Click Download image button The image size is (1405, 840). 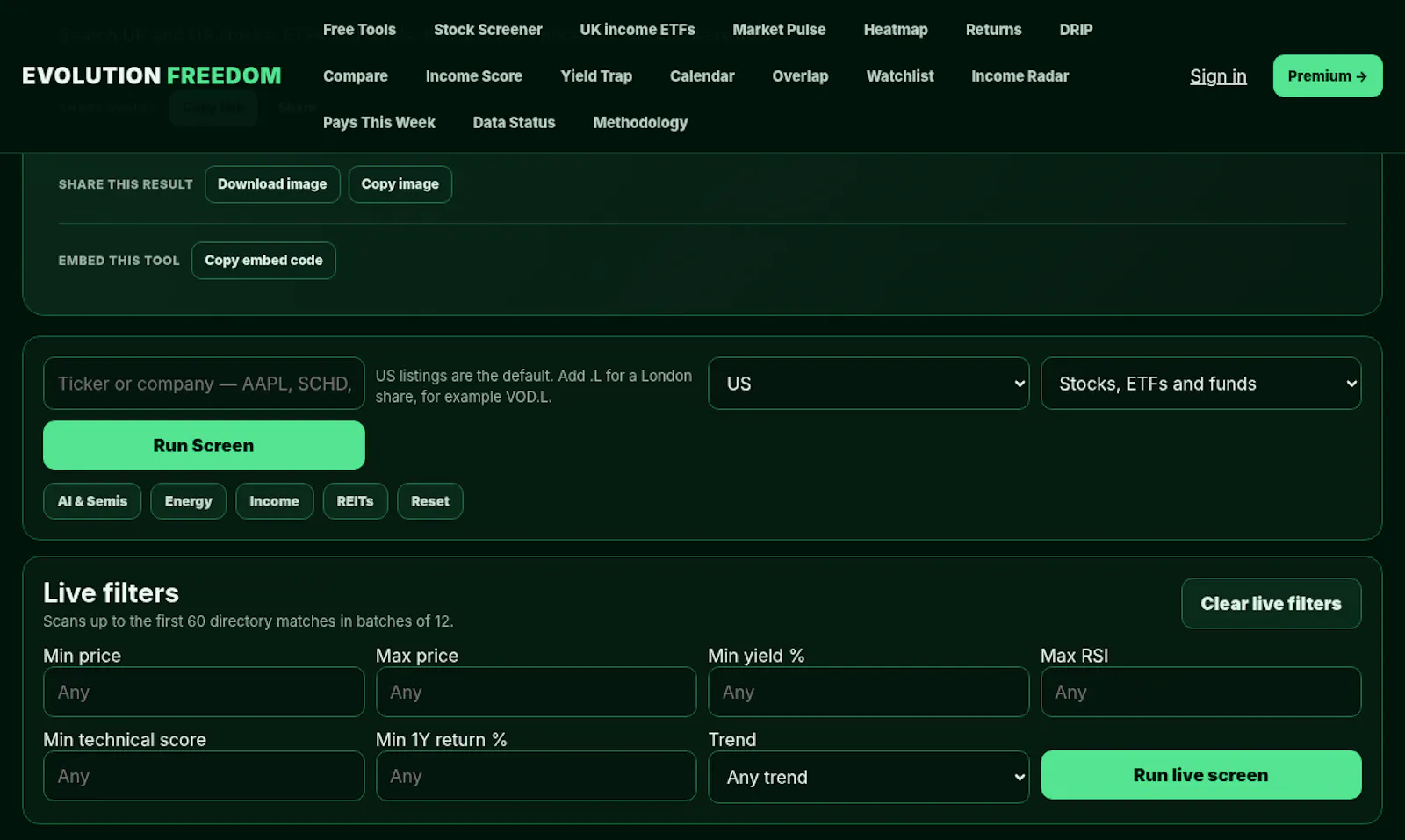pyautogui.click(x=272, y=184)
